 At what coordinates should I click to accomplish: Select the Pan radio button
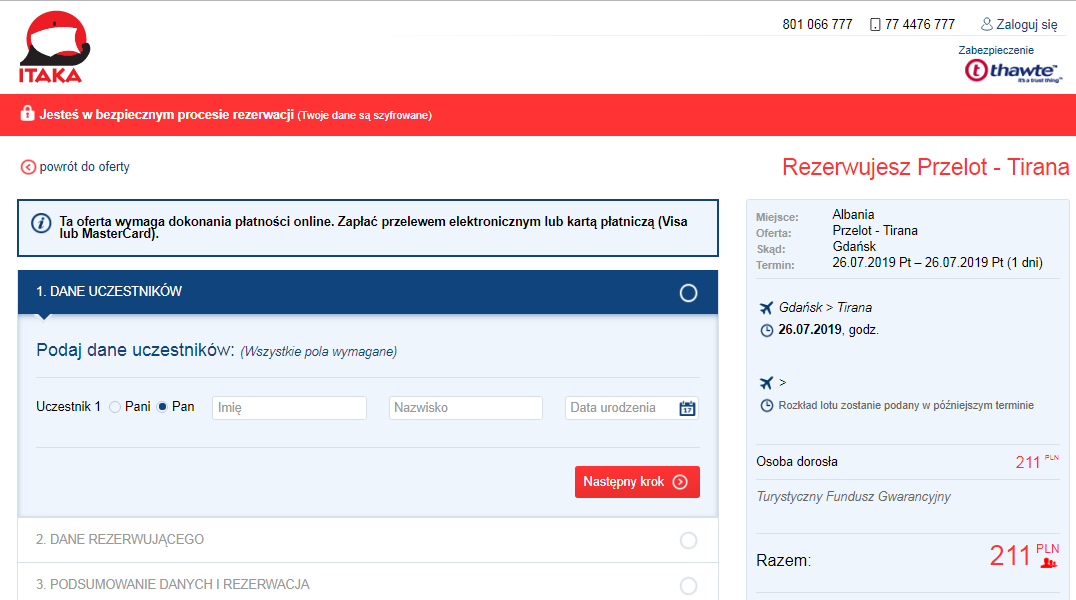coord(163,407)
